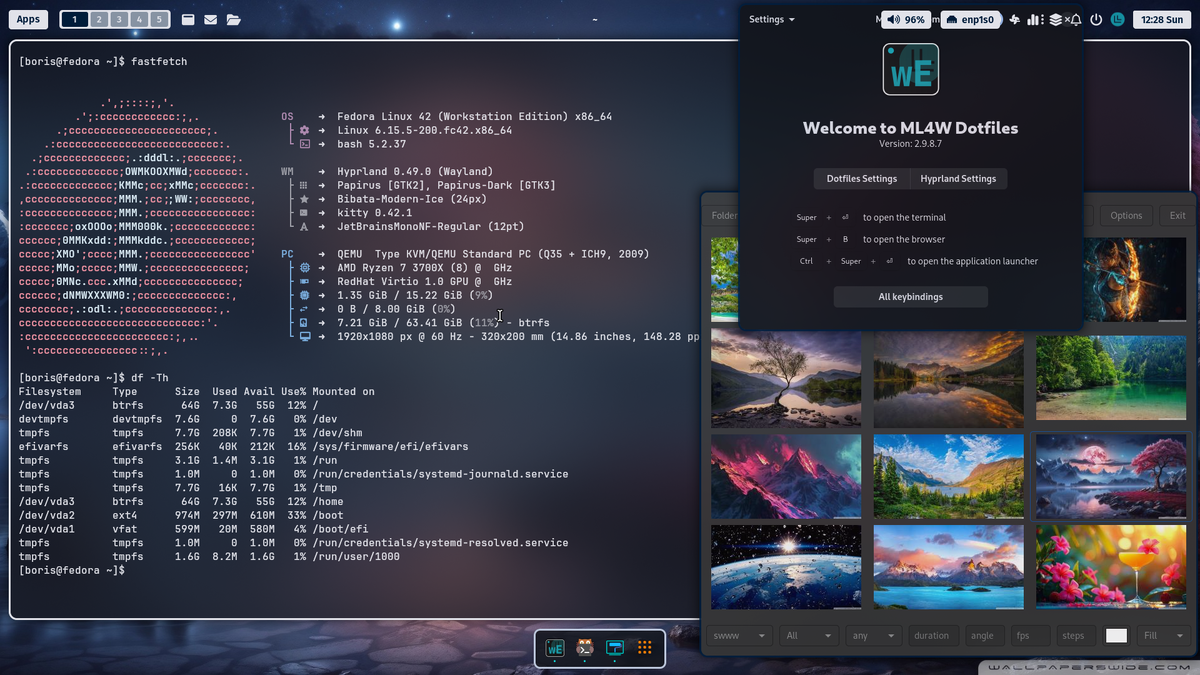Click the angle input field
Image resolution: width=1200 pixels, height=675 pixels.
pos(985,635)
